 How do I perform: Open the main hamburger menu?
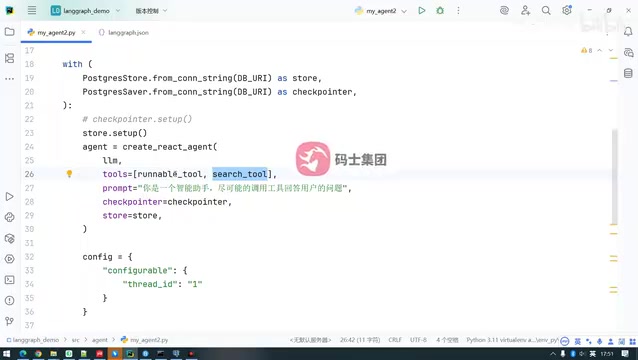pyautogui.click(x=32, y=11)
